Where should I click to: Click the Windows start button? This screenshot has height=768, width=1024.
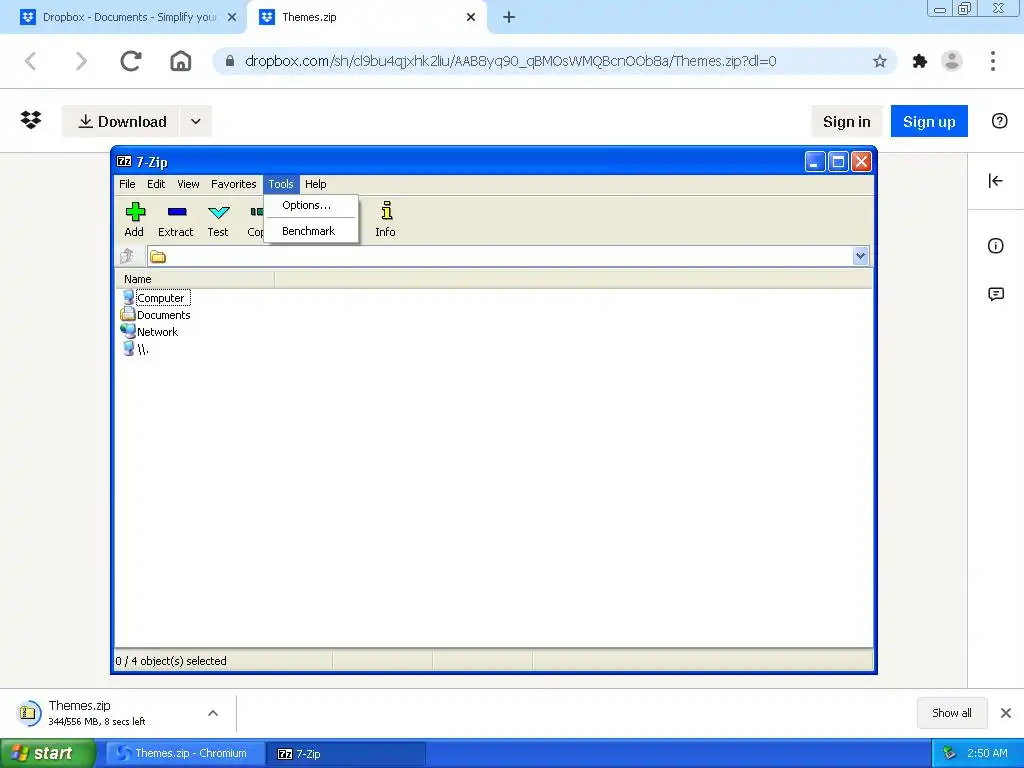tap(48, 753)
